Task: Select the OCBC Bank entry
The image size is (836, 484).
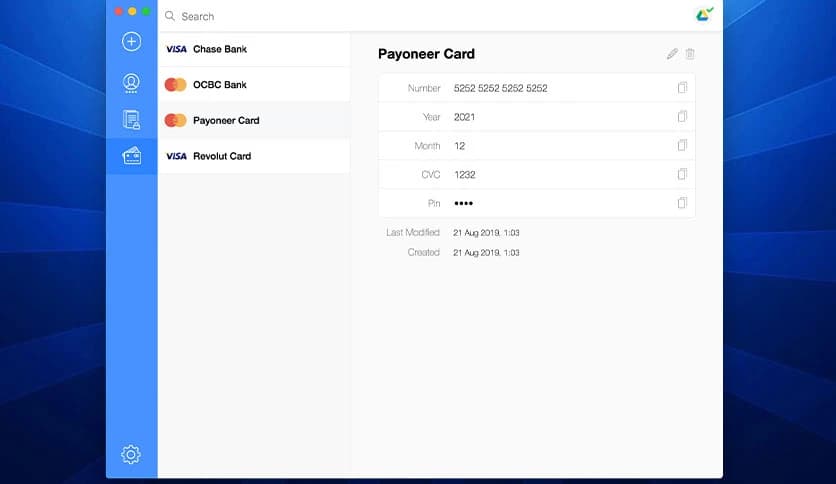Action: pyautogui.click(x=254, y=84)
